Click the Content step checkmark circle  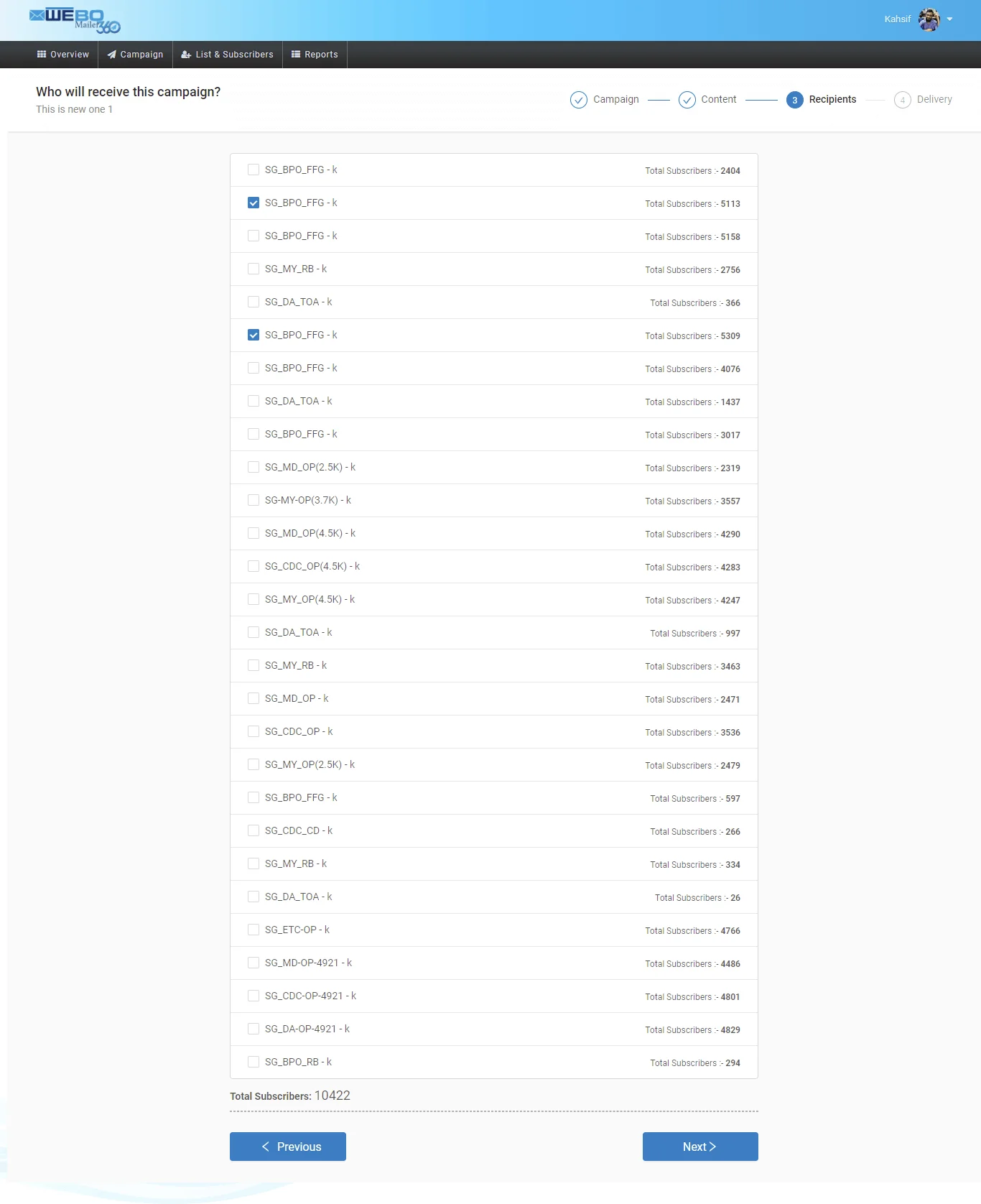[x=687, y=100]
